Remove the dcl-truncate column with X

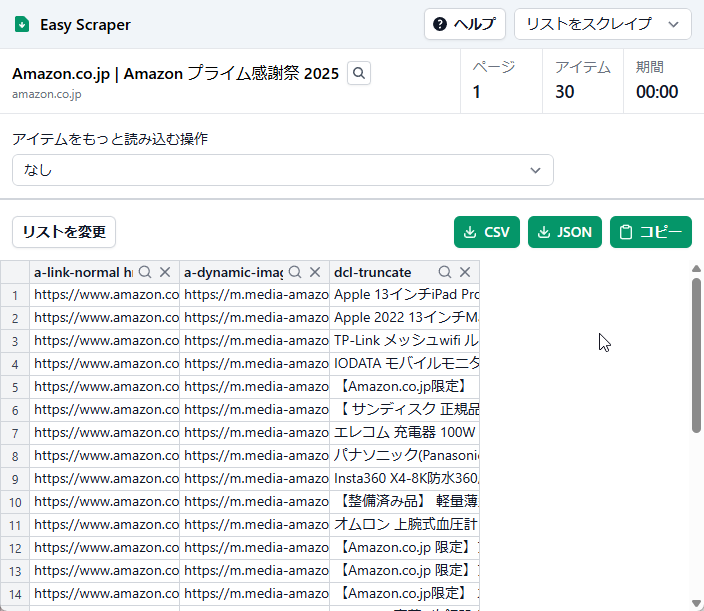coord(465,272)
